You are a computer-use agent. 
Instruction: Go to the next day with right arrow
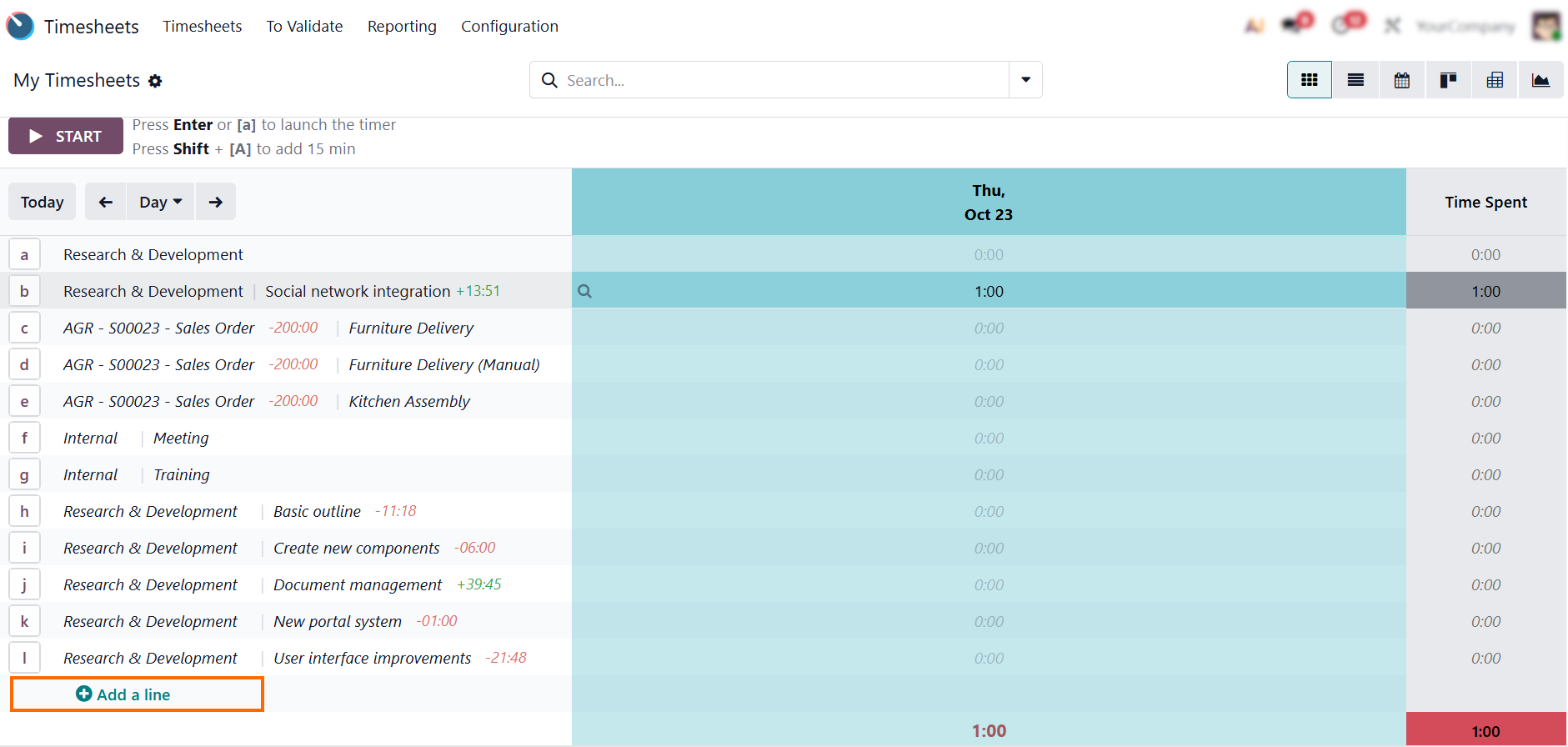[x=216, y=202]
